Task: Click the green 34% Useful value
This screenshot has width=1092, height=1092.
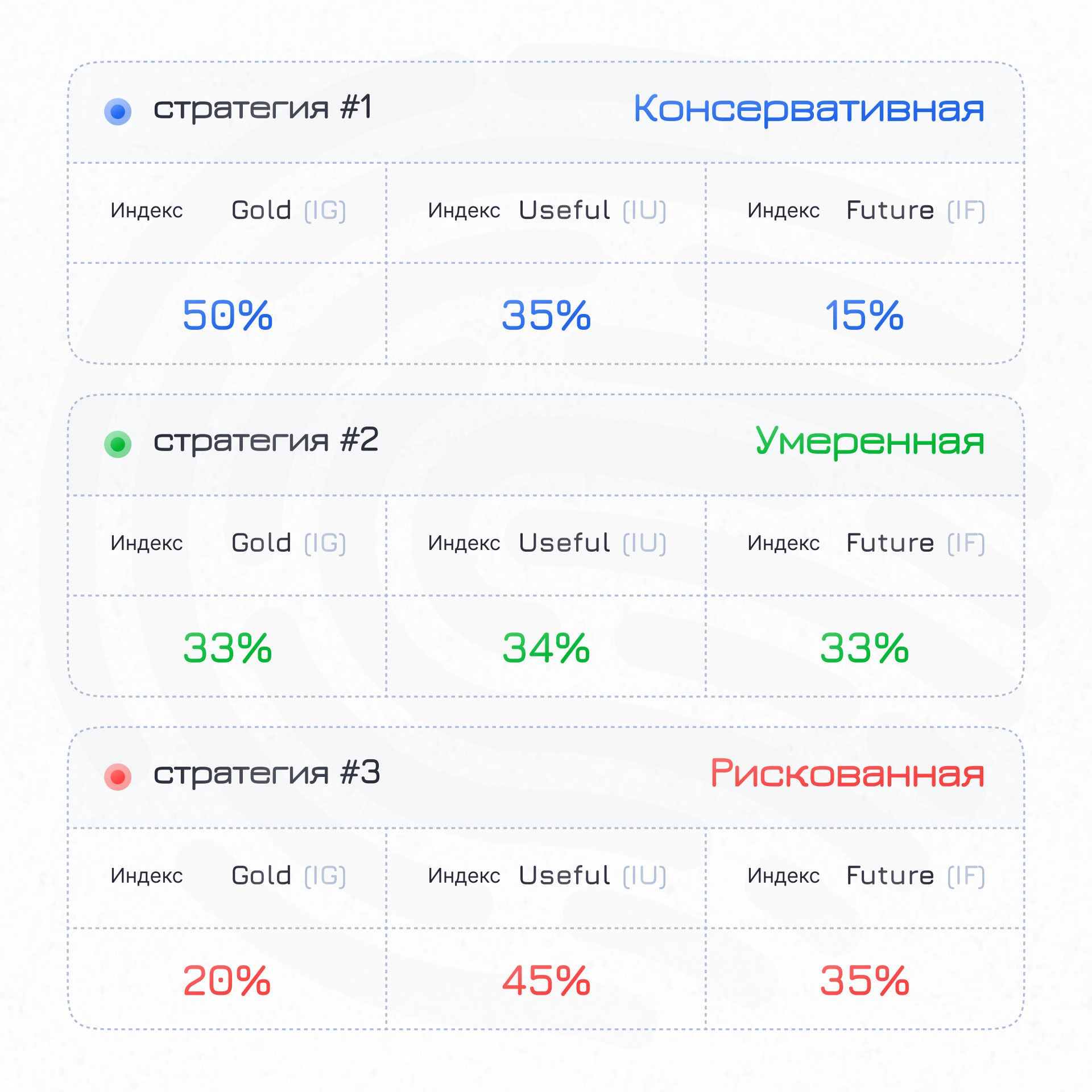Action: 546,648
